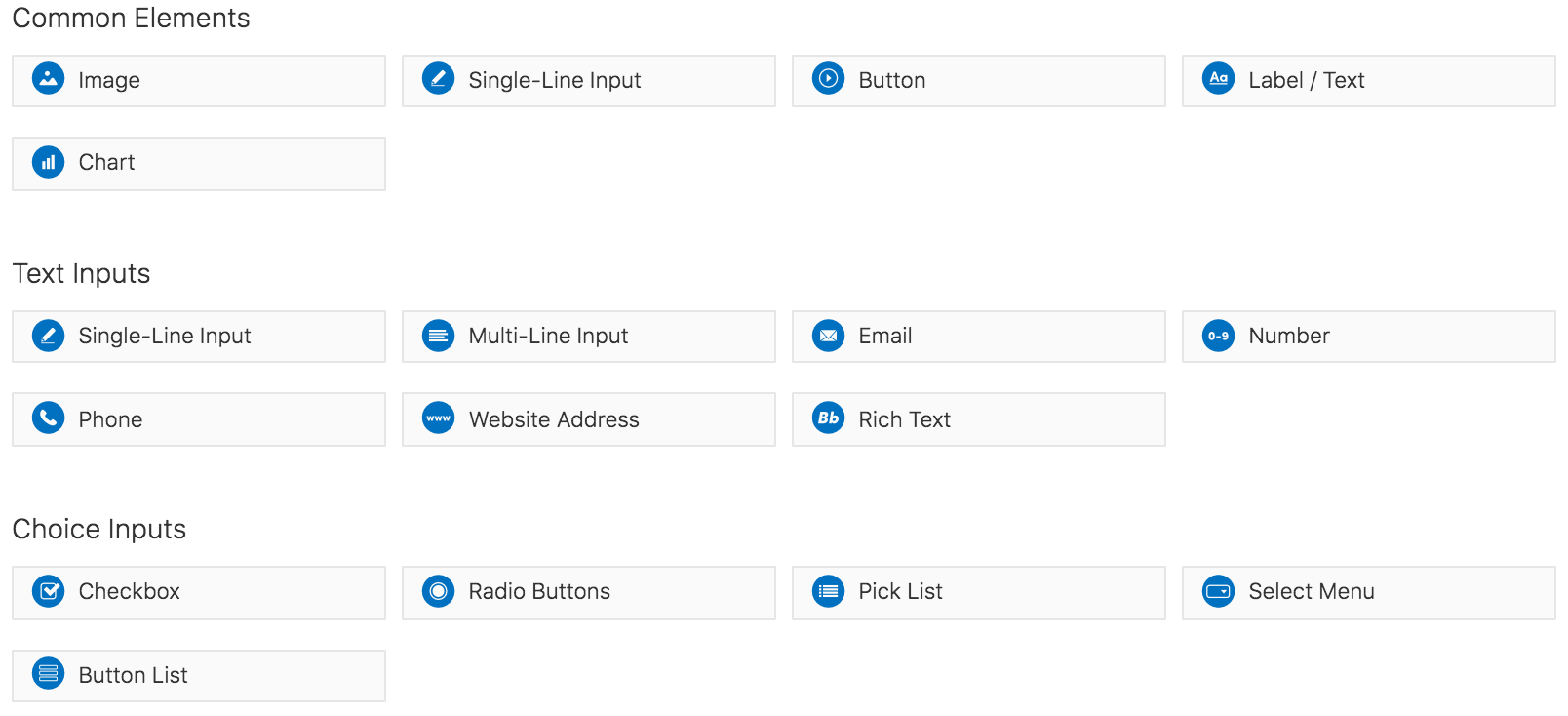Click the Button element under Common Elements

tap(978, 80)
